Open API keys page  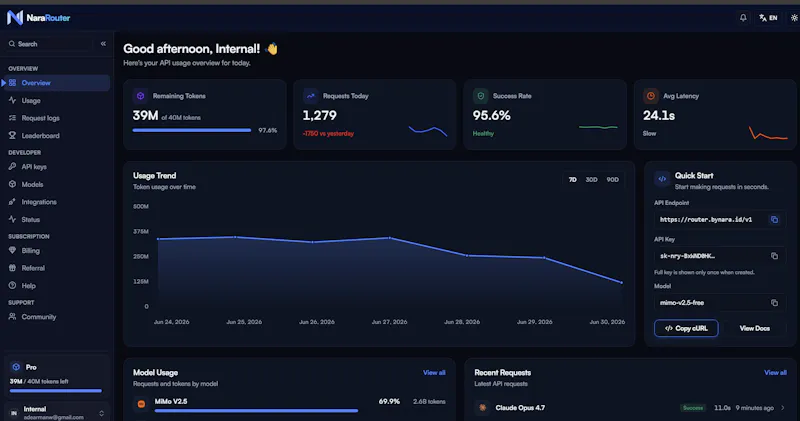(56, 167)
